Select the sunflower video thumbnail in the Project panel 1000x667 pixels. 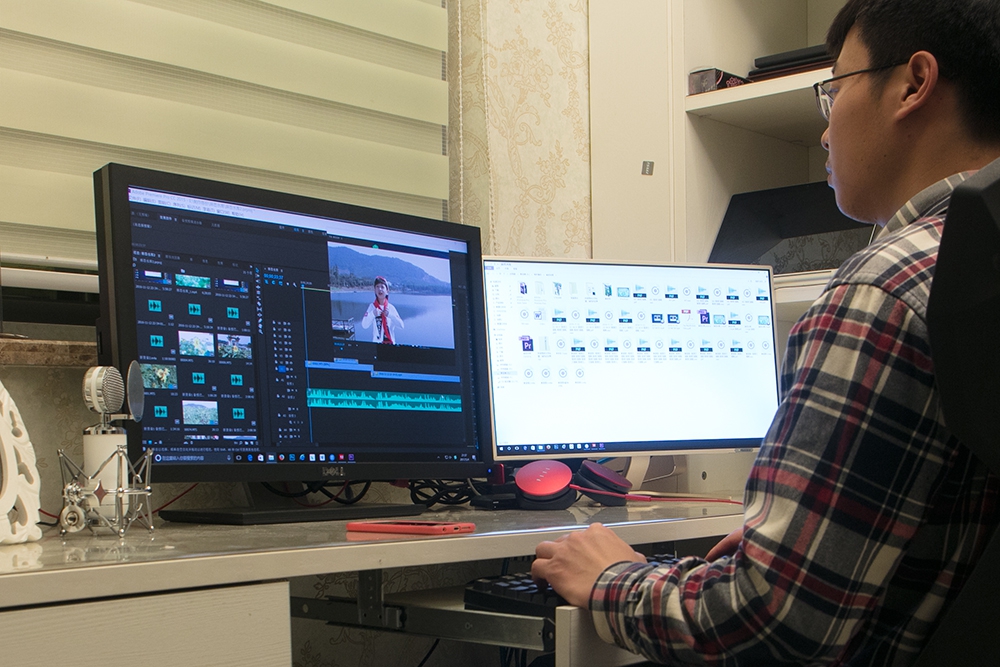tap(159, 376)
